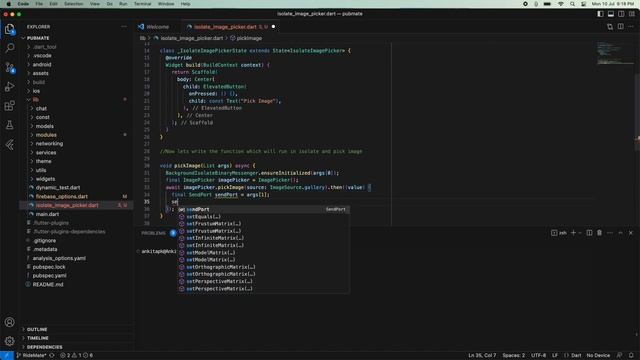Open Spotlight search in macOS menu bar
The height and width of the screenshot is (360, 640).
tap(573, 4)
